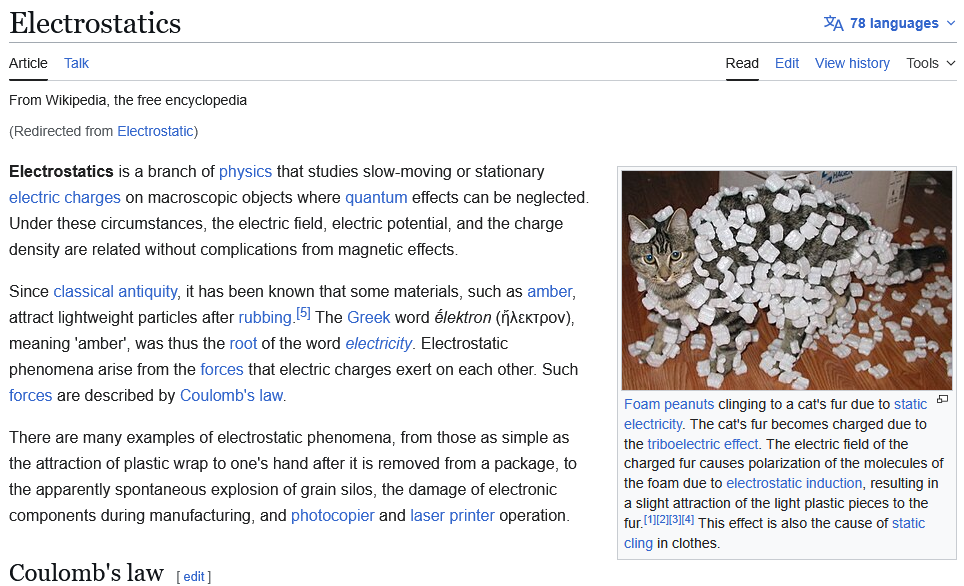Viewport: 964px width, 586px height.
Task: Expand the Tools menu
Action: (931, 63)
